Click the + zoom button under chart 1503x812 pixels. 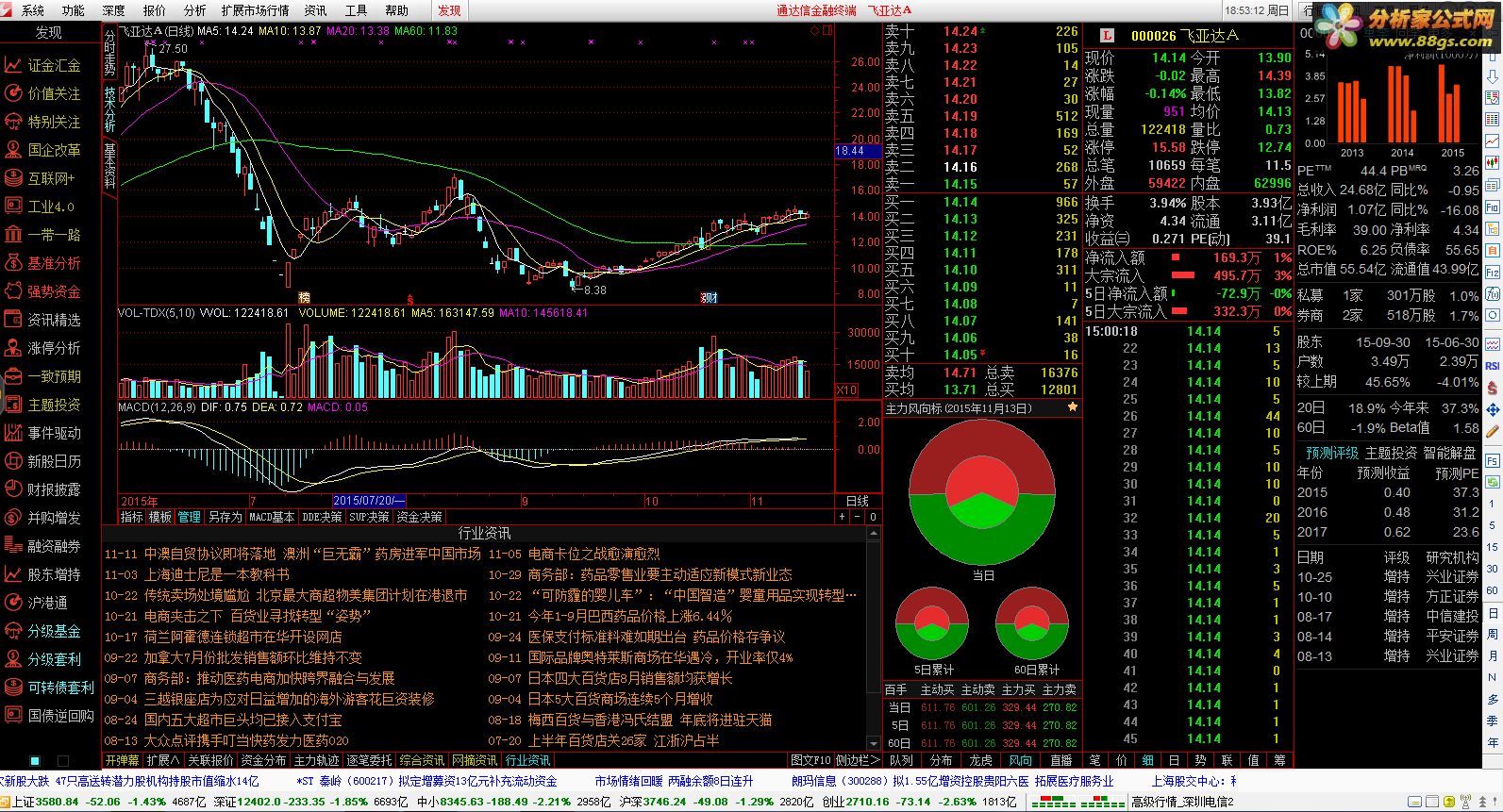click(x=843, y=517)
